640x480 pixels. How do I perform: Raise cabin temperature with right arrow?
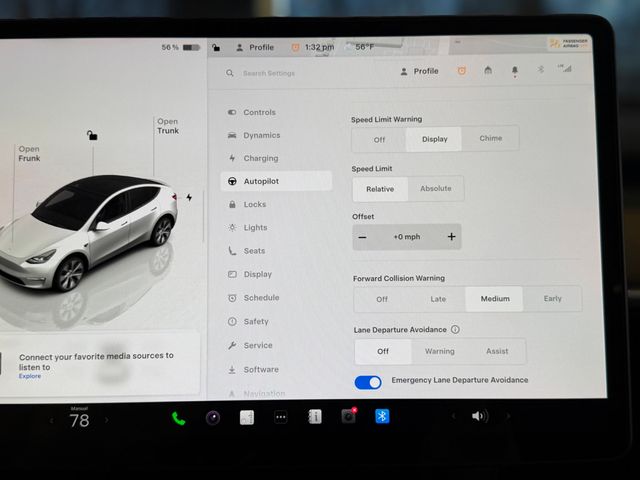[107, 420]
